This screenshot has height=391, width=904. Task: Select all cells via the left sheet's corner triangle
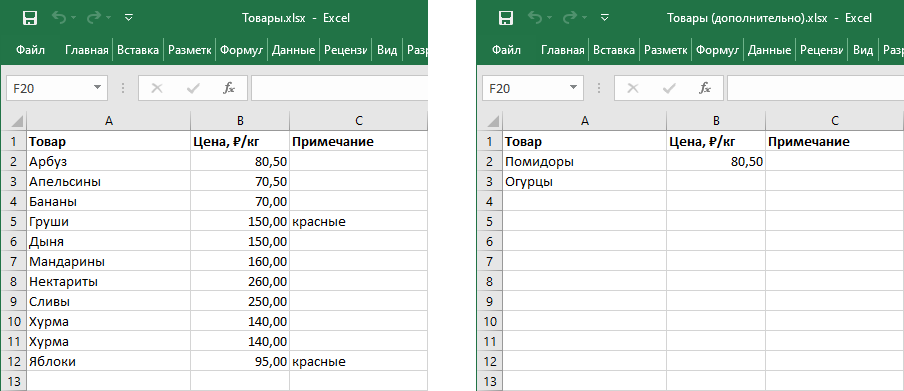click(17, 122)
